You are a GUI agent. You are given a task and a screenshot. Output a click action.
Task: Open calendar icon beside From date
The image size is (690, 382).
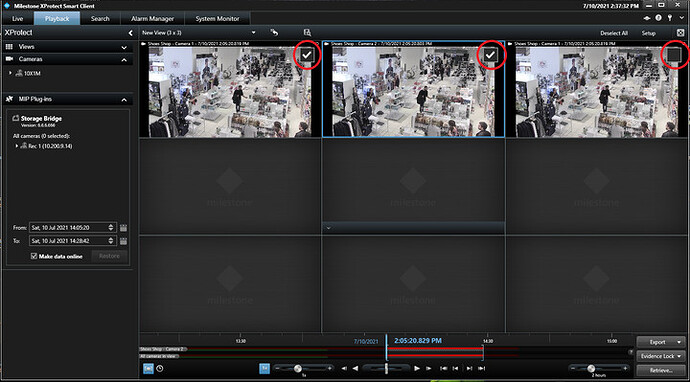[123, 228]
